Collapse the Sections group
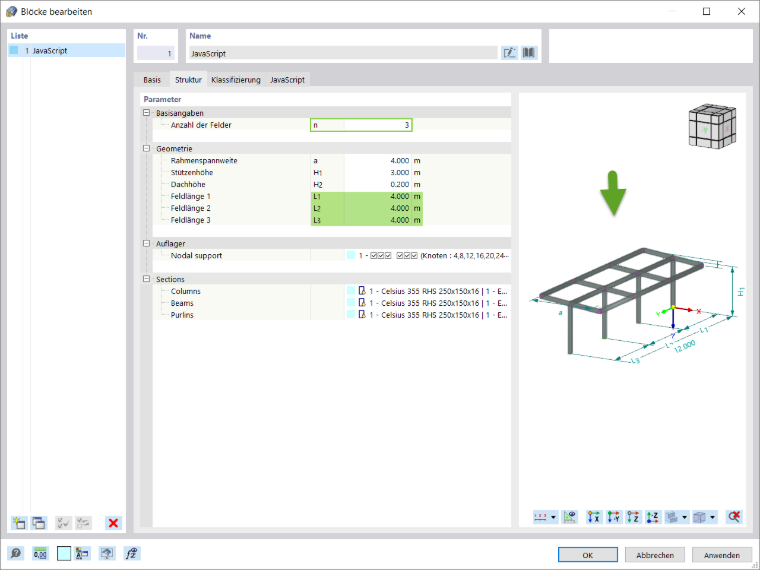The width and height of the screenshot is (760, 570). pos(146,279)
